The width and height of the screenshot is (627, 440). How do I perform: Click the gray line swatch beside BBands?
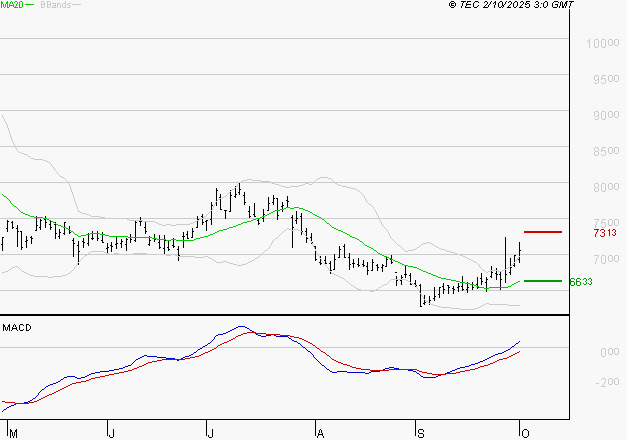(x=77, y=6)
